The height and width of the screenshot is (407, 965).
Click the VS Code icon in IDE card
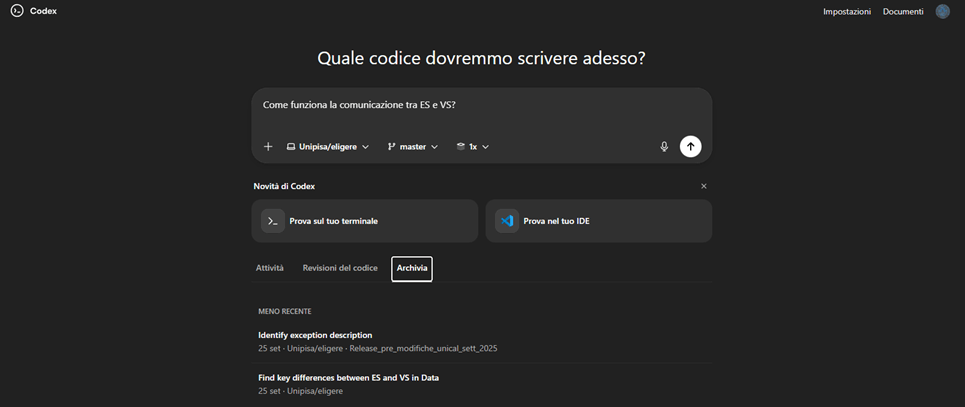coord(507,221)
